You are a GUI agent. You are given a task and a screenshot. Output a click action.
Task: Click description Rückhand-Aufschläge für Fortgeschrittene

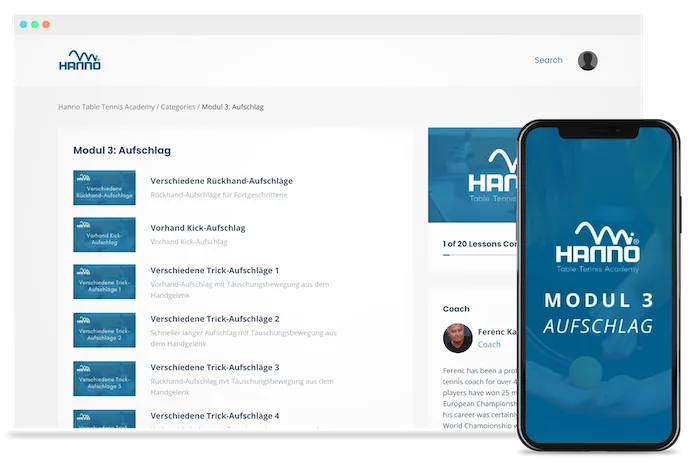(219, 195)
